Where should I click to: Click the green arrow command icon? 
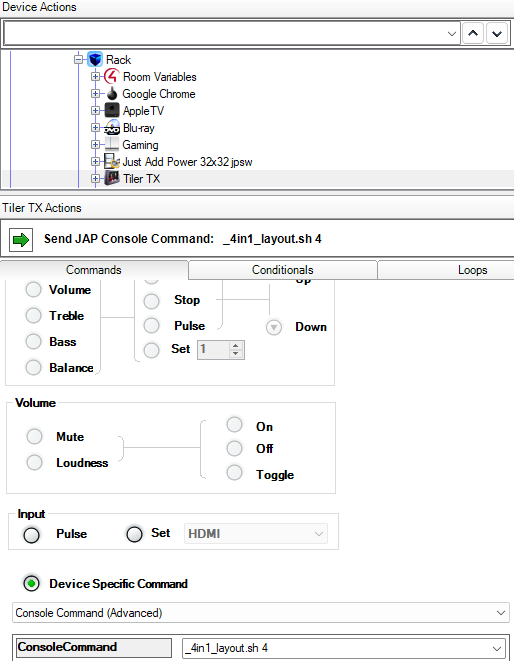(21, 240)
